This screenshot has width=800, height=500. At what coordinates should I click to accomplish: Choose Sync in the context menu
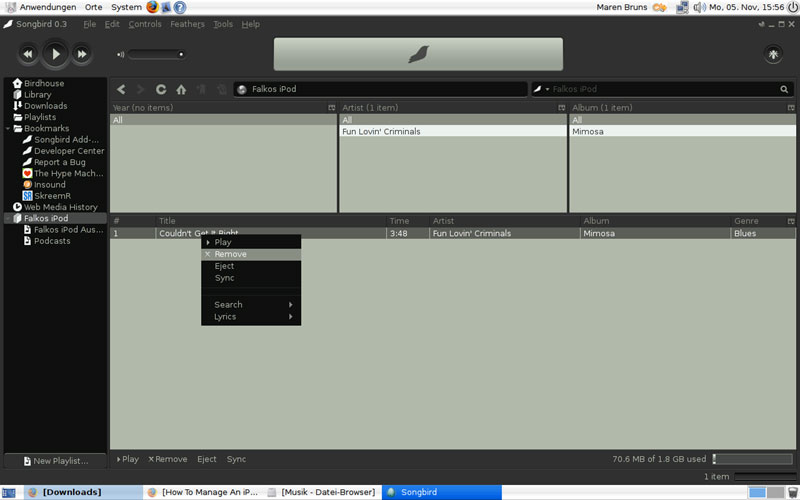(x=251, y=278)
